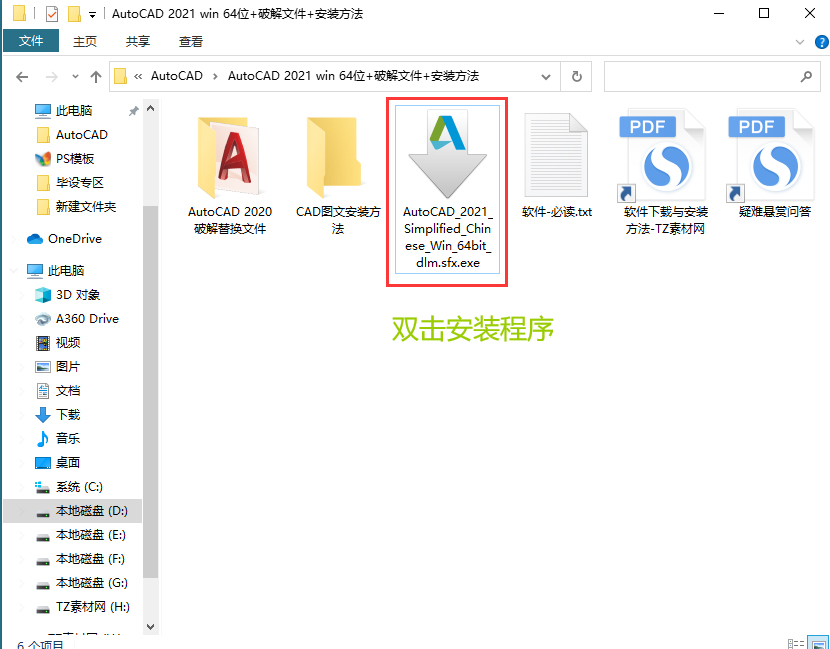Image resolution: width=830 pixels, height=649 pixels.
Task: Open the quick access toolbar dropdown
Action: pos(92,15)
